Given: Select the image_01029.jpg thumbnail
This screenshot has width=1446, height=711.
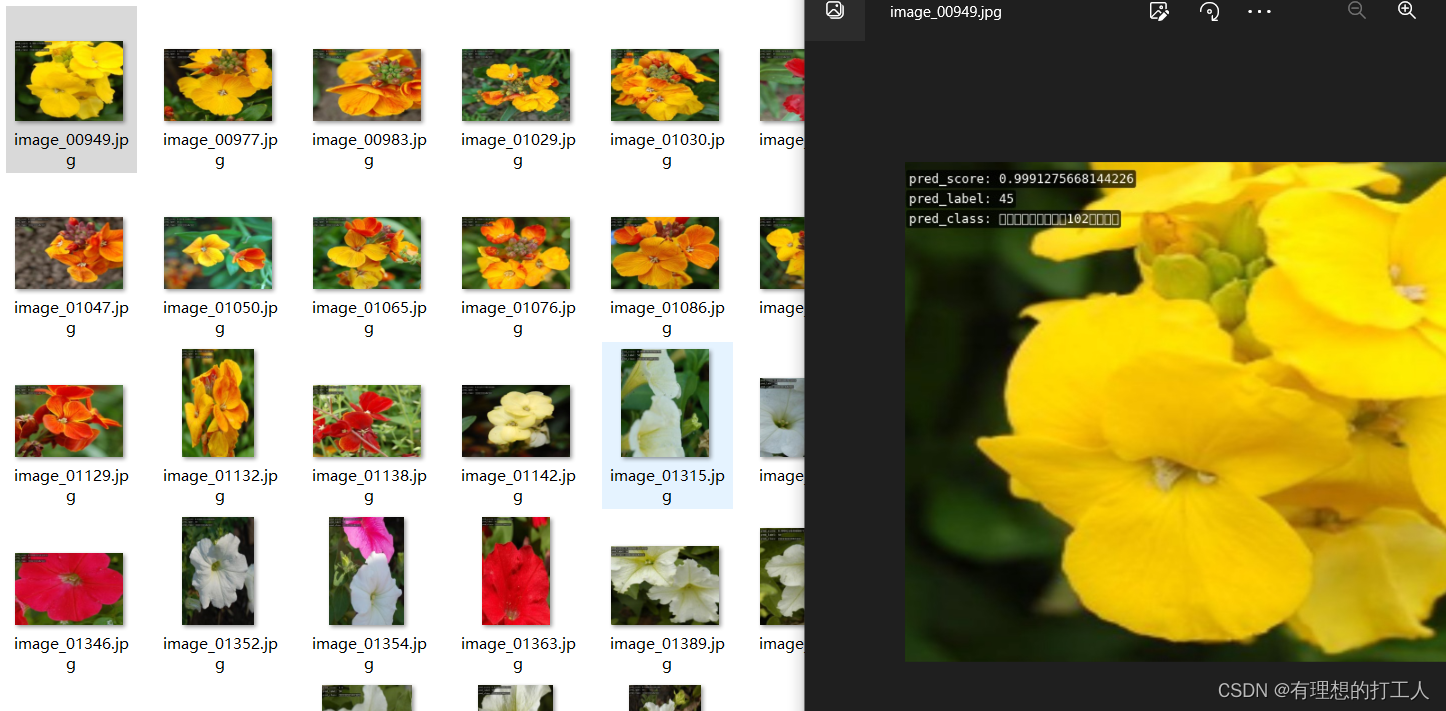Looking at the screenshot, I should (x=516, y=85).
